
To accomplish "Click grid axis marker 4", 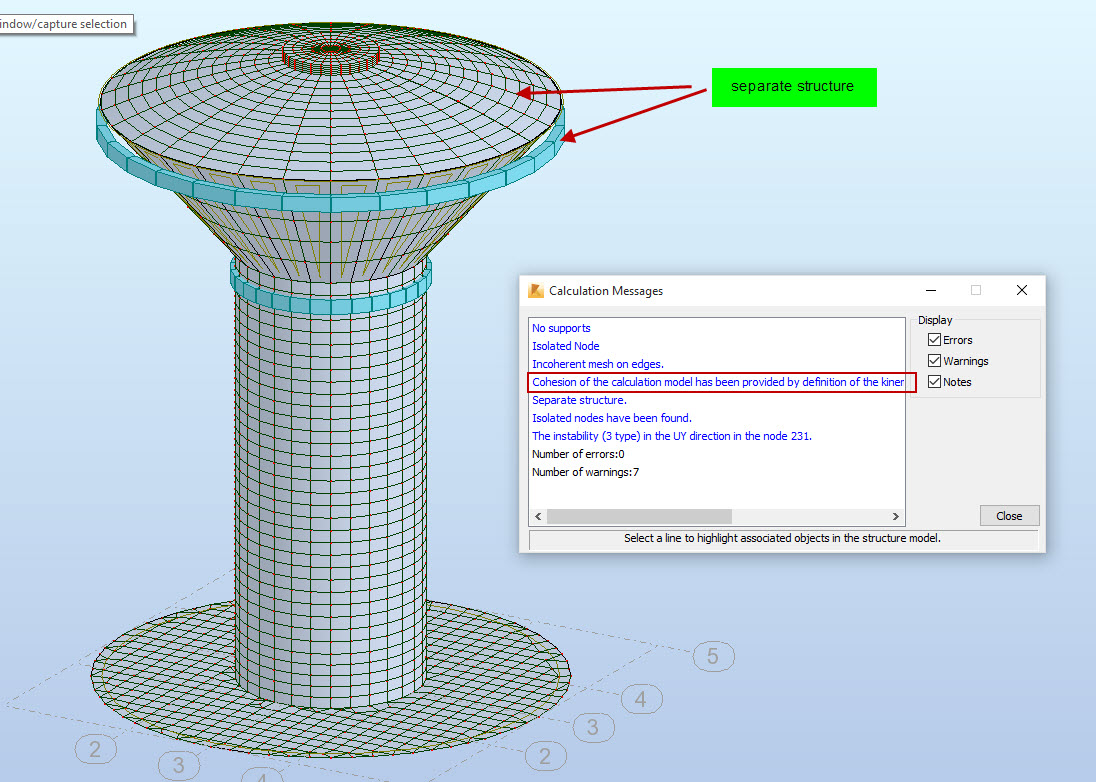I will pos(641,700).
